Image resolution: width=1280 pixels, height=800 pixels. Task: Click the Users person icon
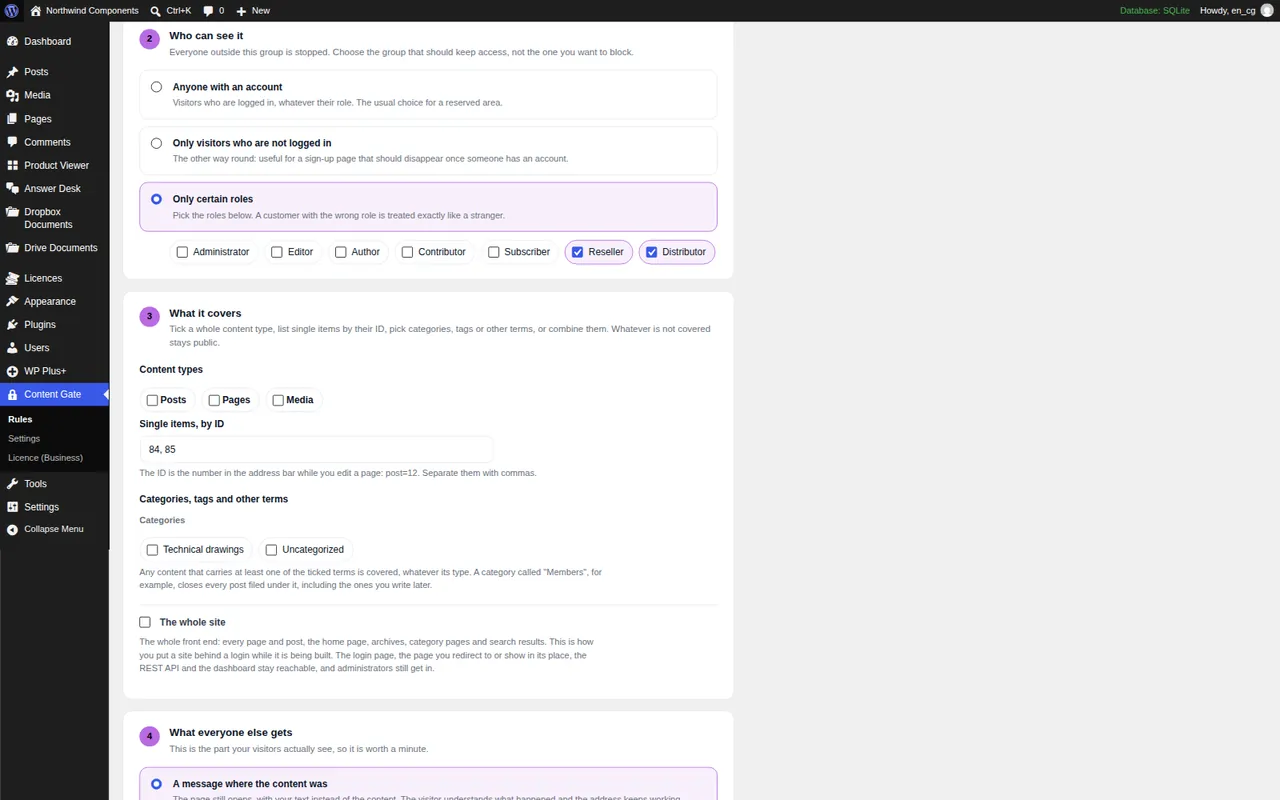coord(12,348)
